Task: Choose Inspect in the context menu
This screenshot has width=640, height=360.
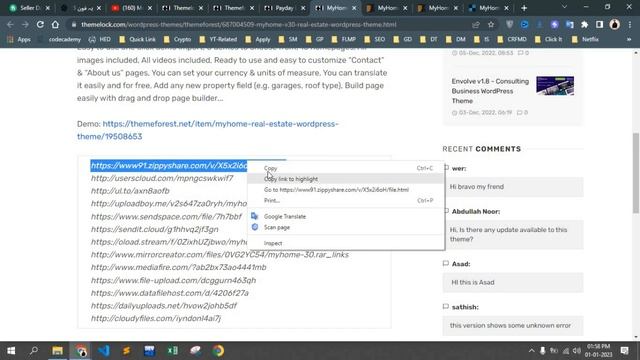Action: point(346,243)
